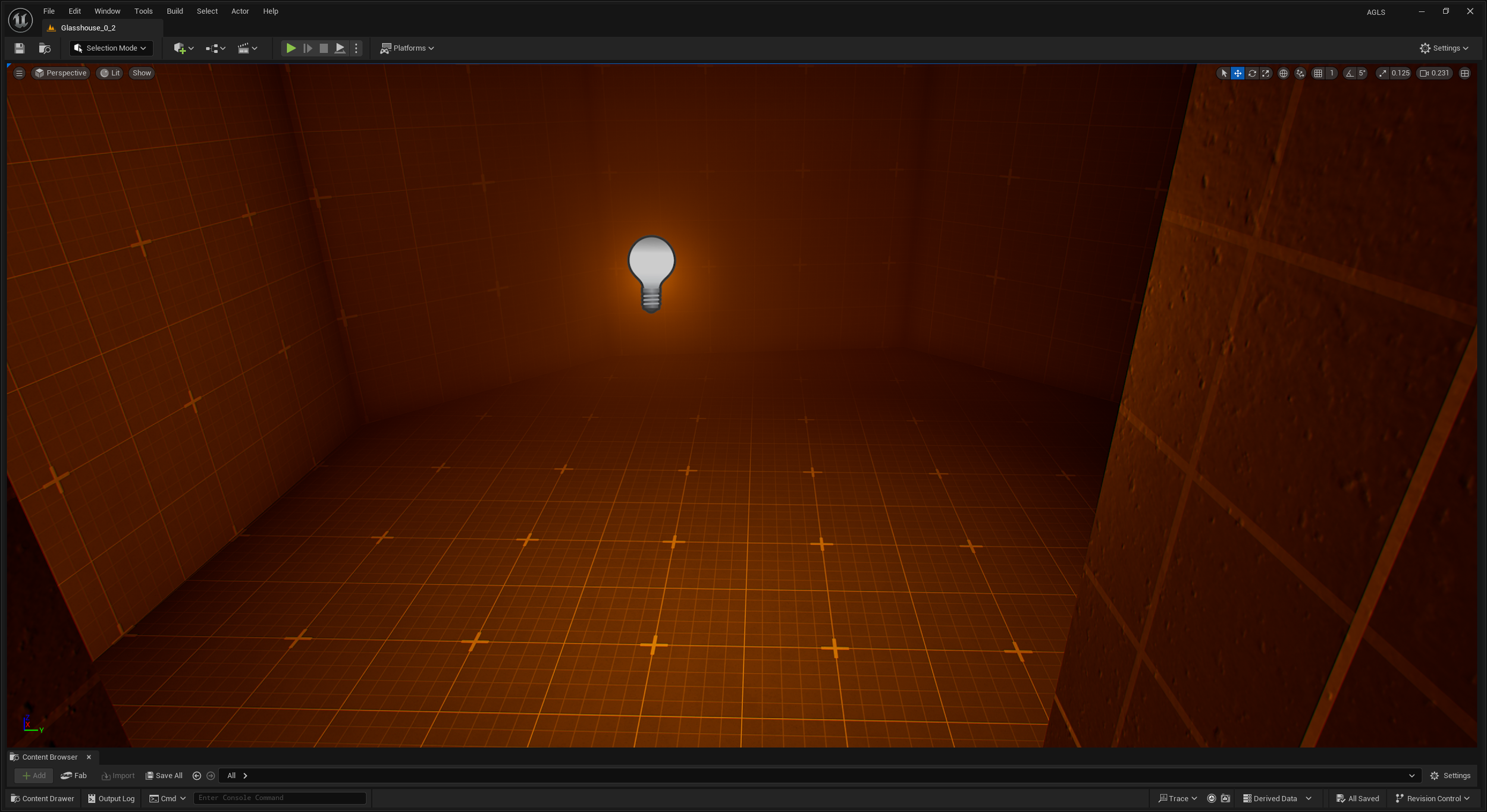Open the Actor menu

pos(240,11)
